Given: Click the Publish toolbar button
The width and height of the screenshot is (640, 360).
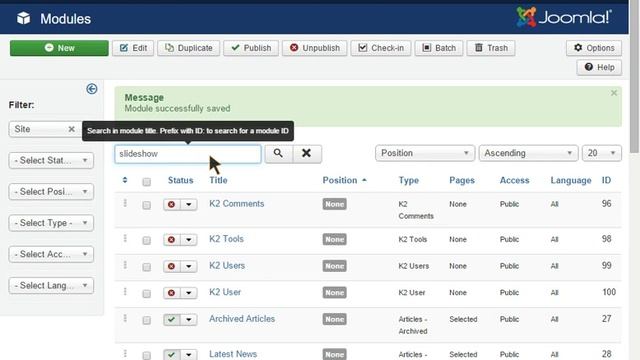Looking at the screenshot, I should (x=251, y=48).
